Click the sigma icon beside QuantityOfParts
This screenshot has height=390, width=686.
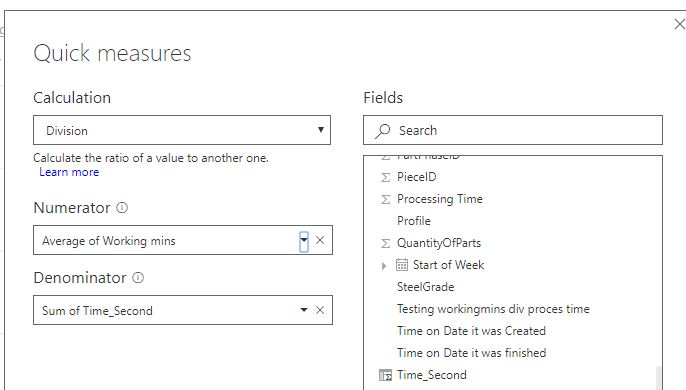385,243
